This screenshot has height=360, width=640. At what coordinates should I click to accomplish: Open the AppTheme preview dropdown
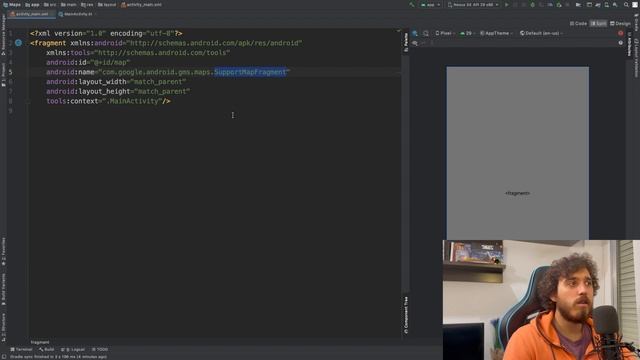pyautogui.click(x=496, y=33)
